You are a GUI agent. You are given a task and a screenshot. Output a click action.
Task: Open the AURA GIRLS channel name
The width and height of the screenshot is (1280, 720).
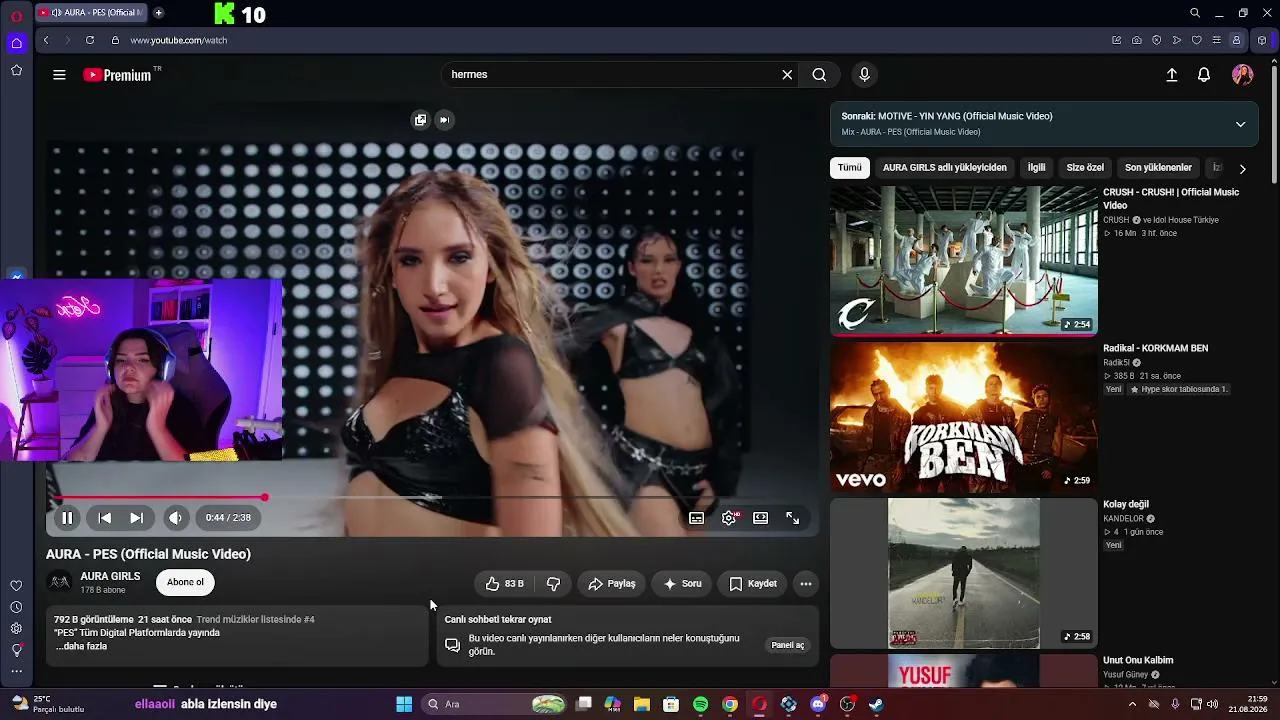pos(110,577)
